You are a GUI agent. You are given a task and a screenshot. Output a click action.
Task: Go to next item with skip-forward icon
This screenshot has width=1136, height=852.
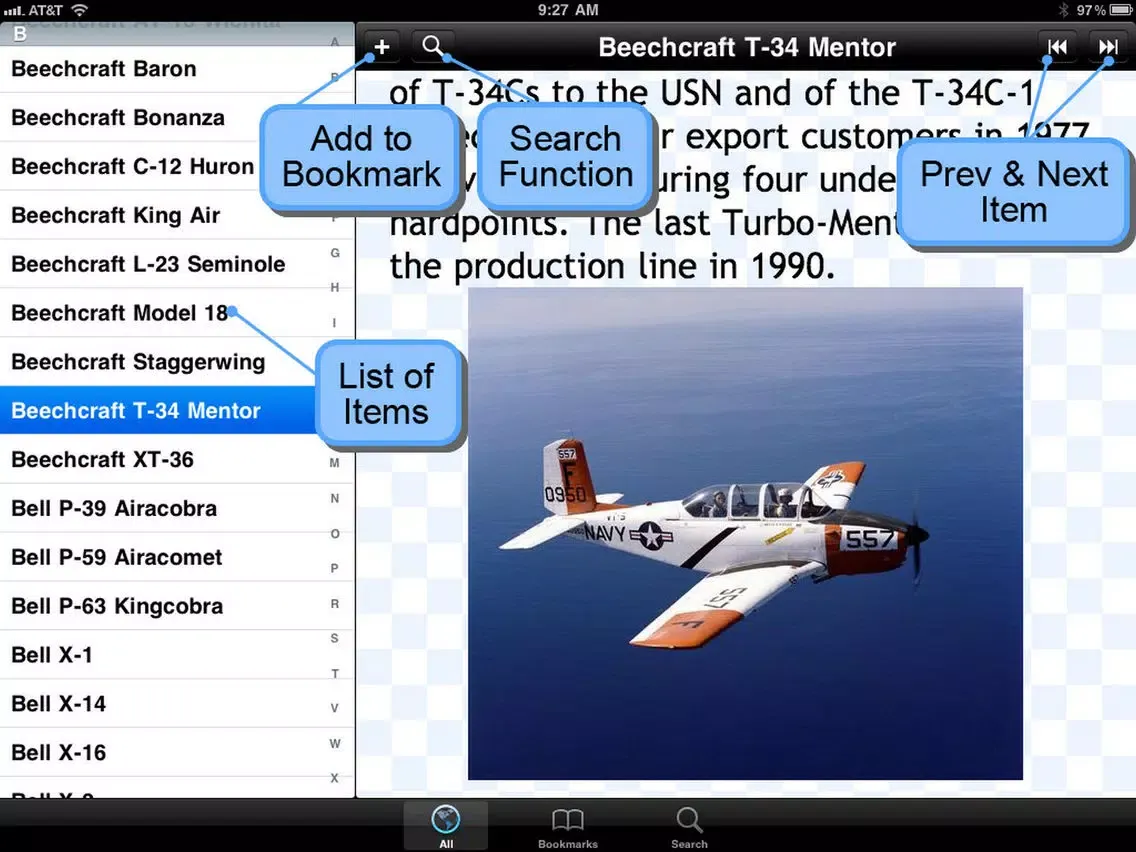pyautogui.click(x=1108, y=47)
